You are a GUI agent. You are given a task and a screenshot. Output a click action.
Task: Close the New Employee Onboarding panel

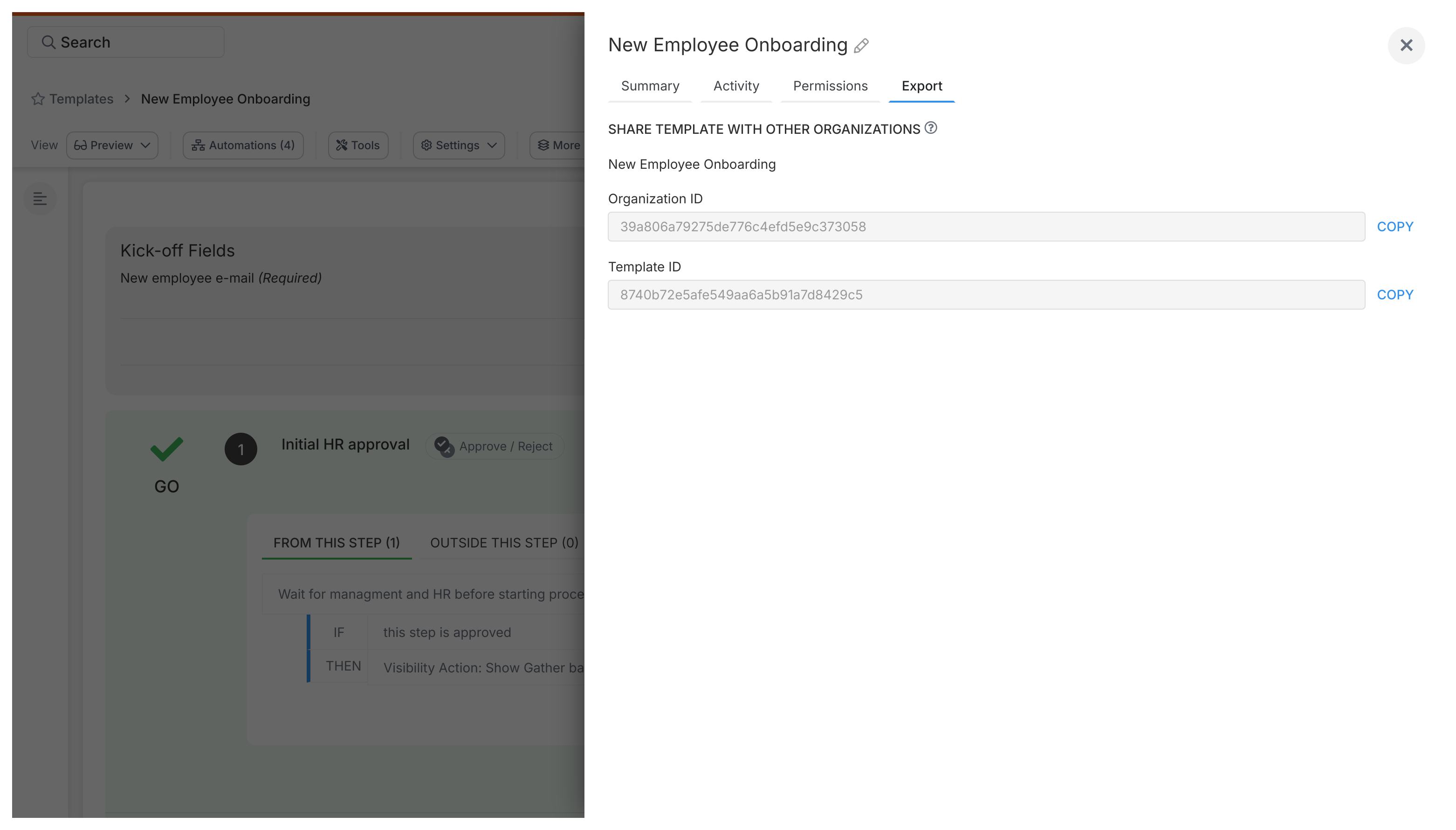1406,46
